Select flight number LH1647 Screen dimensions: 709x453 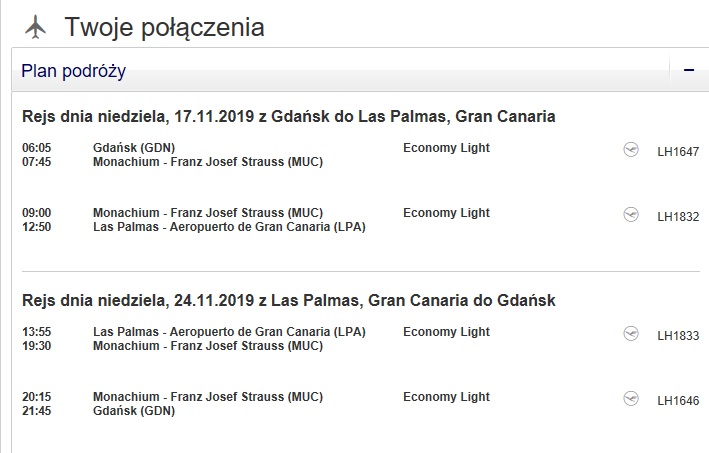[x=678, y=152]
